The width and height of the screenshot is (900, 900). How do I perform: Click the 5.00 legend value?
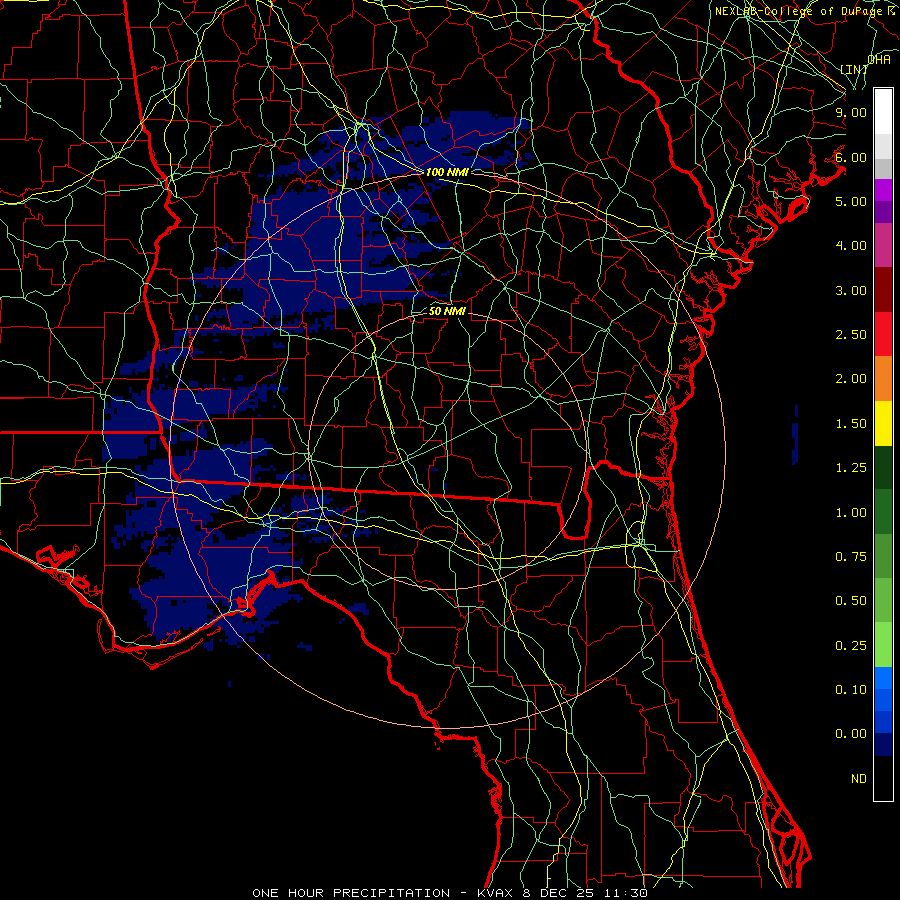[x=851, y=201]
